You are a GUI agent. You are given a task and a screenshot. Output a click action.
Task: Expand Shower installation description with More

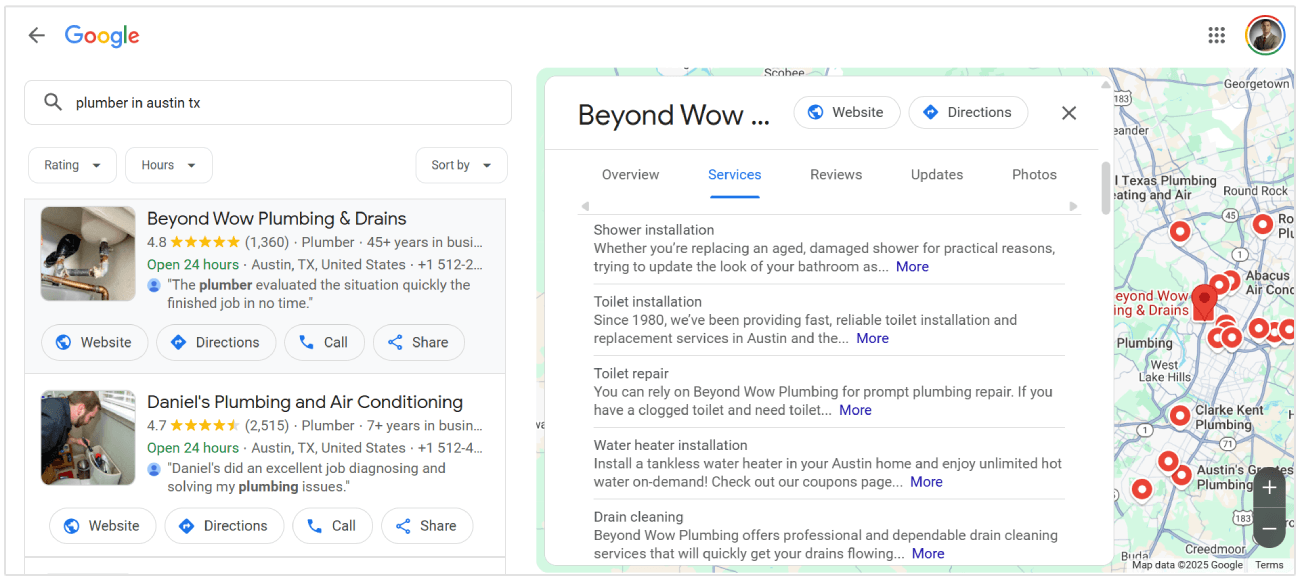(912, 267)
